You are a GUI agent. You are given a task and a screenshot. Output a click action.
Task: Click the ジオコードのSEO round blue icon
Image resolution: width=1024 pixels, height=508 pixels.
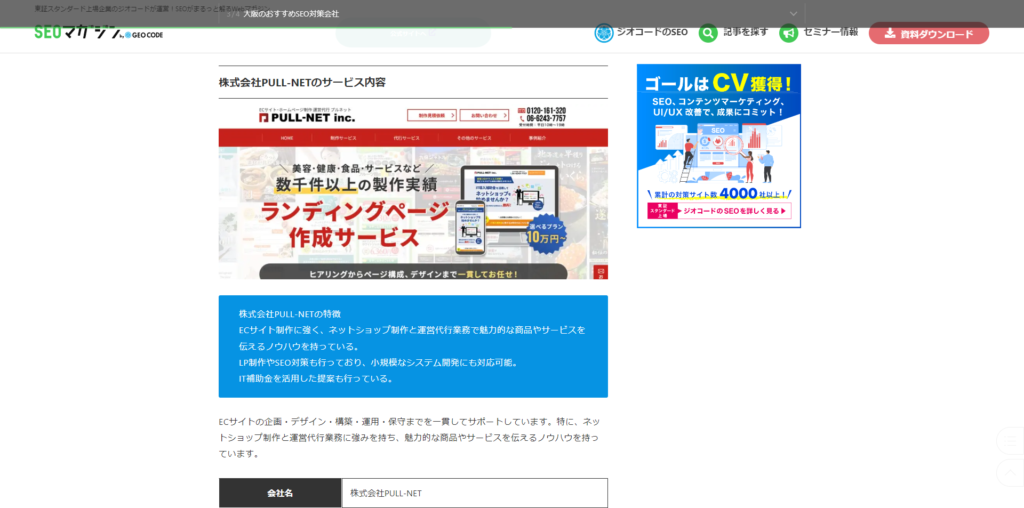click(x=603, y=33)
